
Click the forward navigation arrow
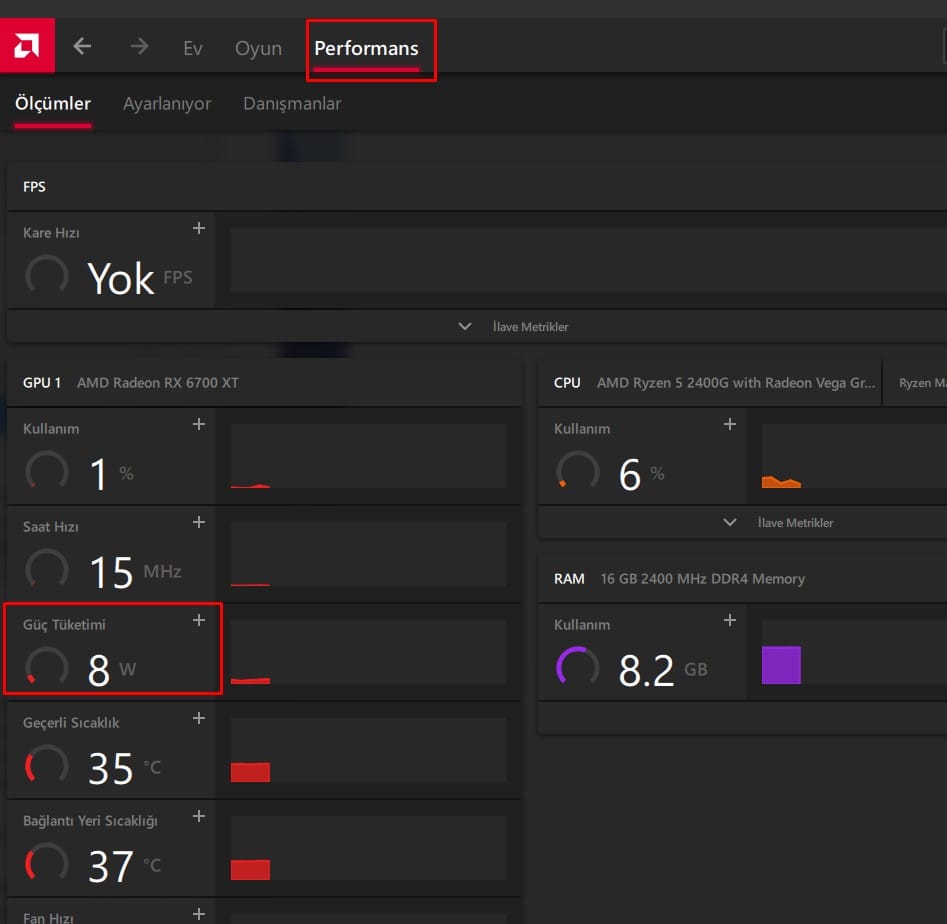(x=139, y=47)
